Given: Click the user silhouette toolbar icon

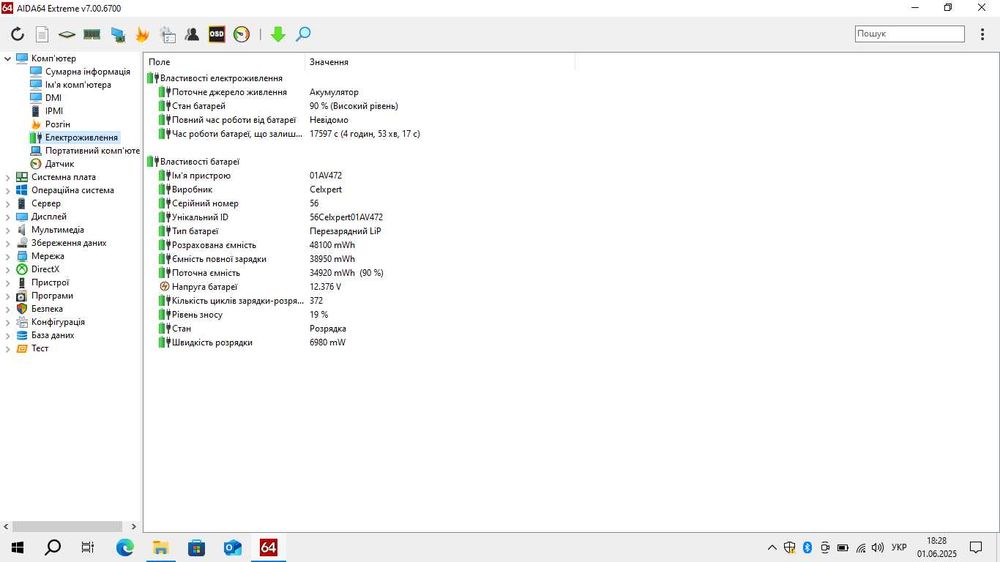Looking at the screenshot, I should pyautogui.click(x=192, y=34).
